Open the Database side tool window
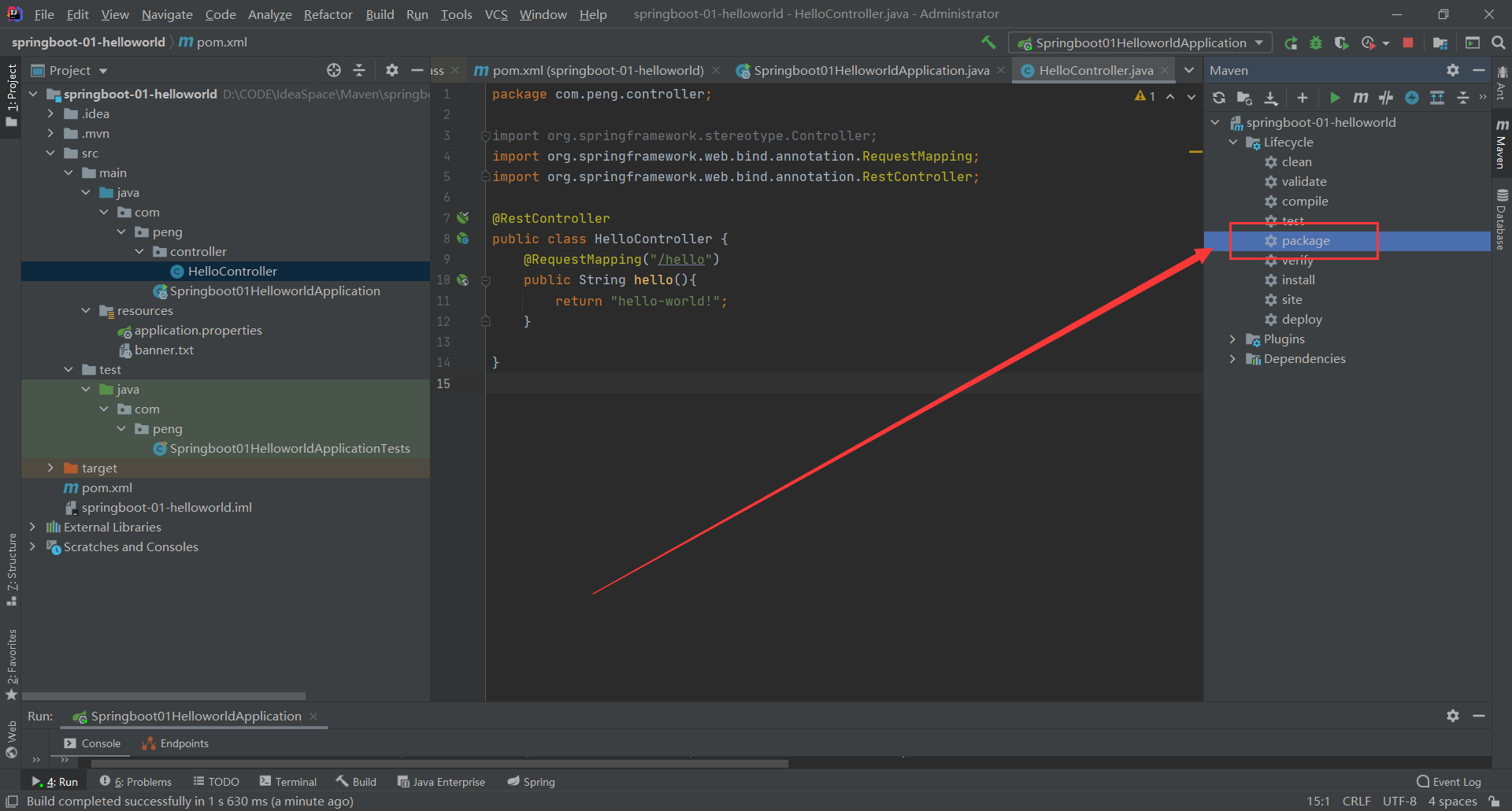The image size is (1512, 811). (x=1502, y=220)
